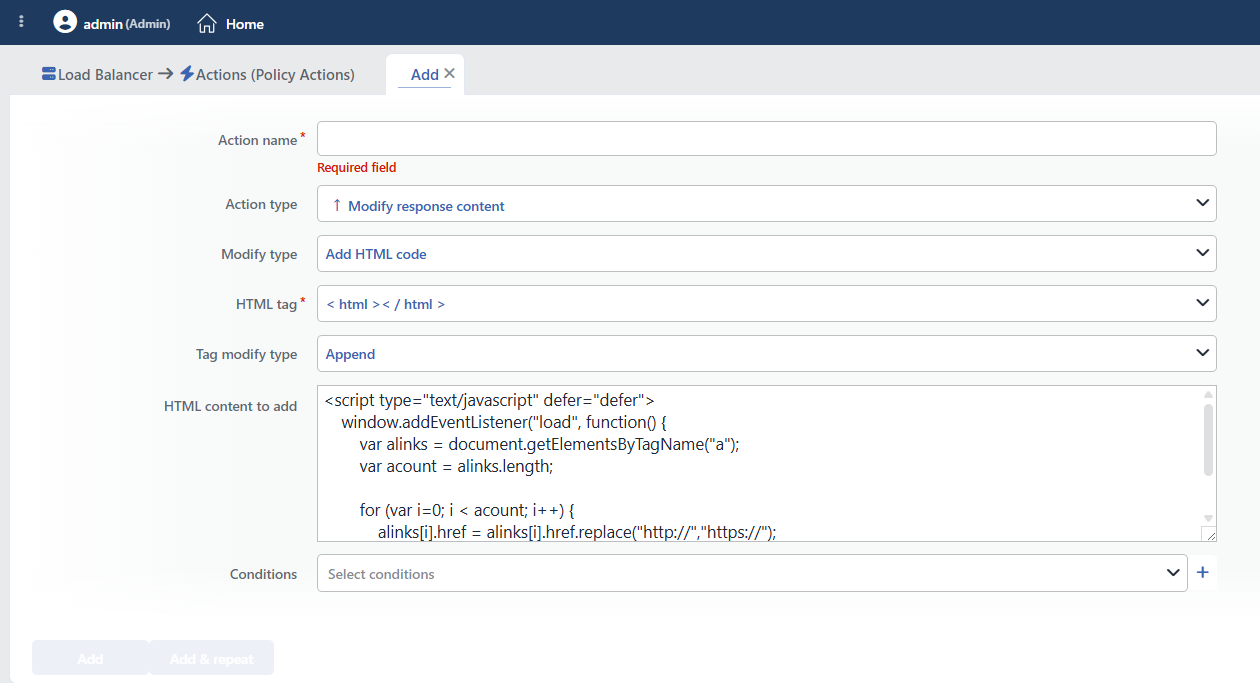Click the 'for (var i=0; i < acount; i++)' line
This screenshot has height=683, width=1260.
click(x=468, y=510)
